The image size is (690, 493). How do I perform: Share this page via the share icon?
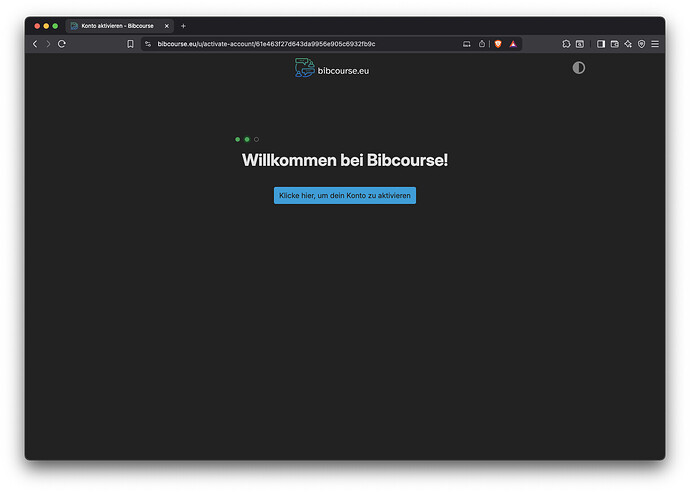(x=482, y=44)
